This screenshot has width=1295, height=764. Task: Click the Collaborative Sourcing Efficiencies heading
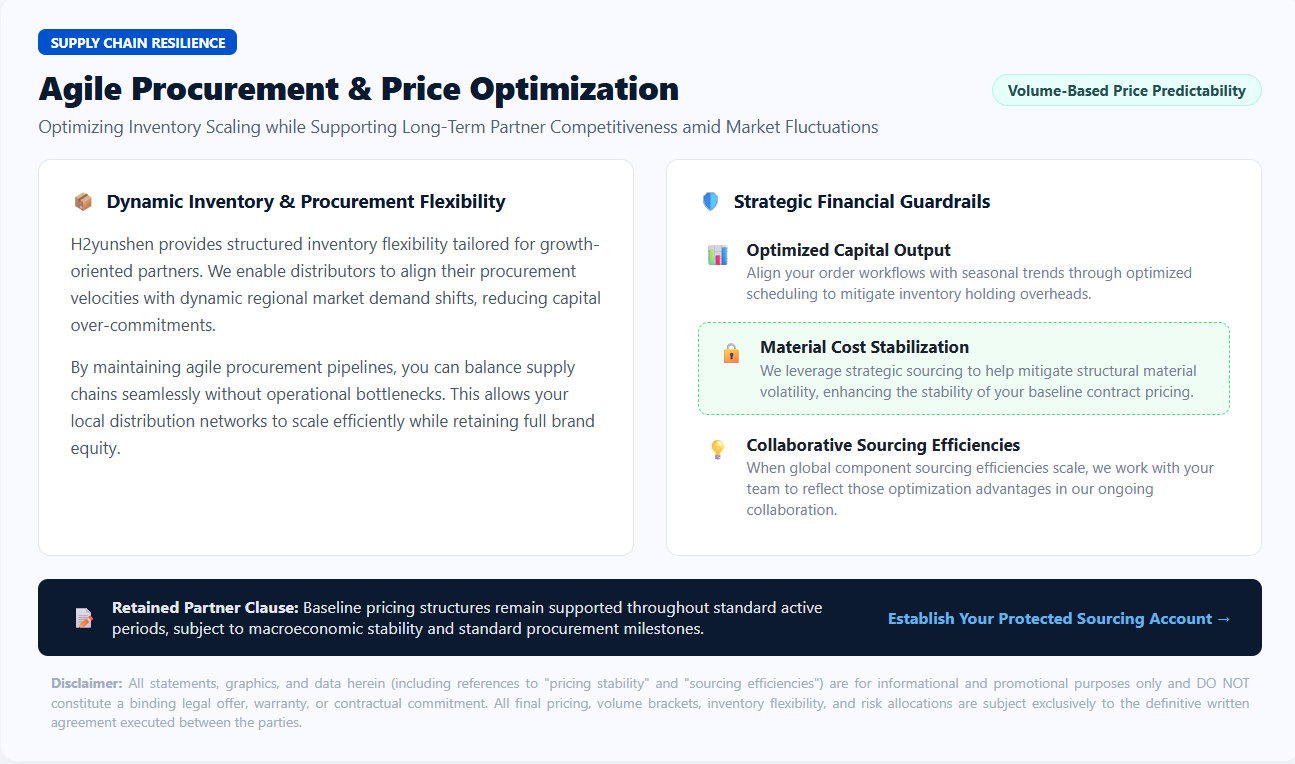point(883,445)
